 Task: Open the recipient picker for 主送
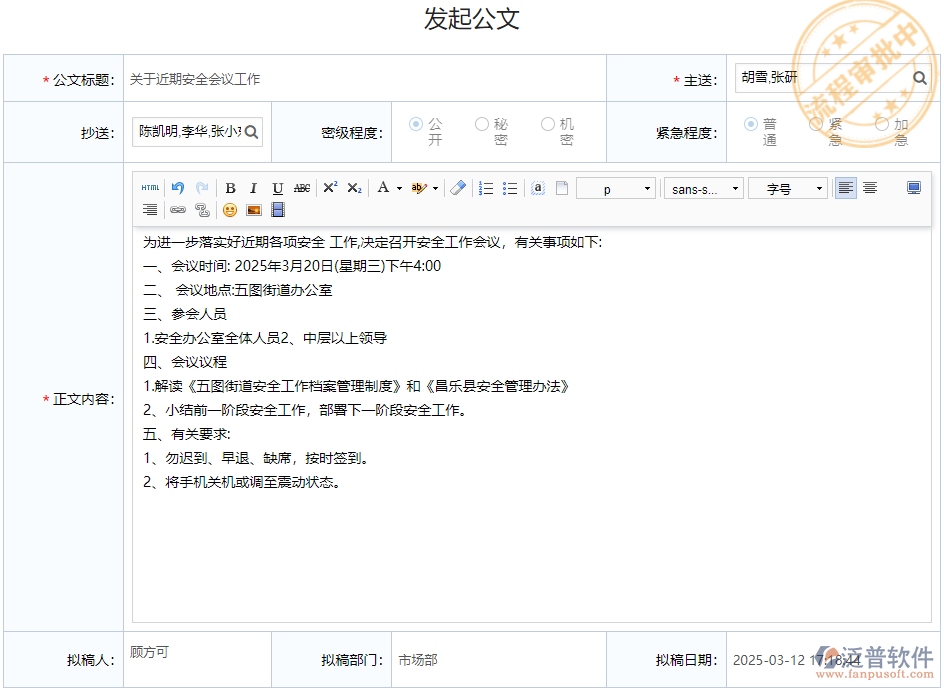(920, 77)
